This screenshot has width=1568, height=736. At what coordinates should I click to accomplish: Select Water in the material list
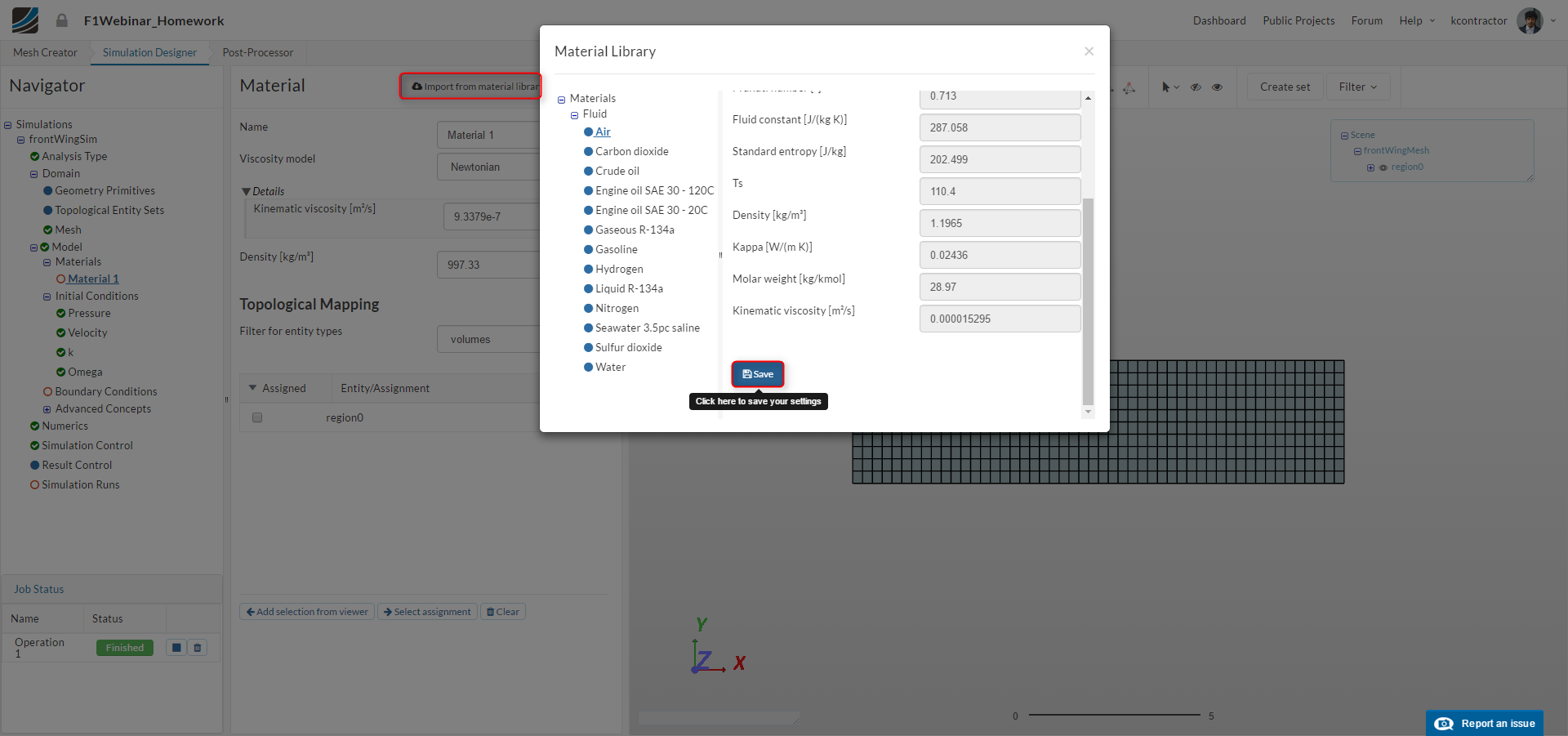[x=610, y=367]
